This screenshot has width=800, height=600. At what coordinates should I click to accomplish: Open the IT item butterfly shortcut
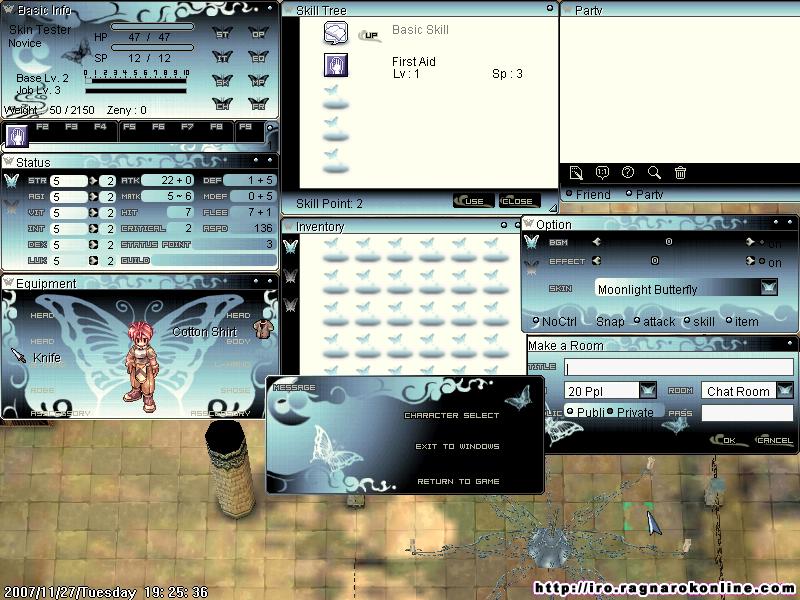point(222,57)
